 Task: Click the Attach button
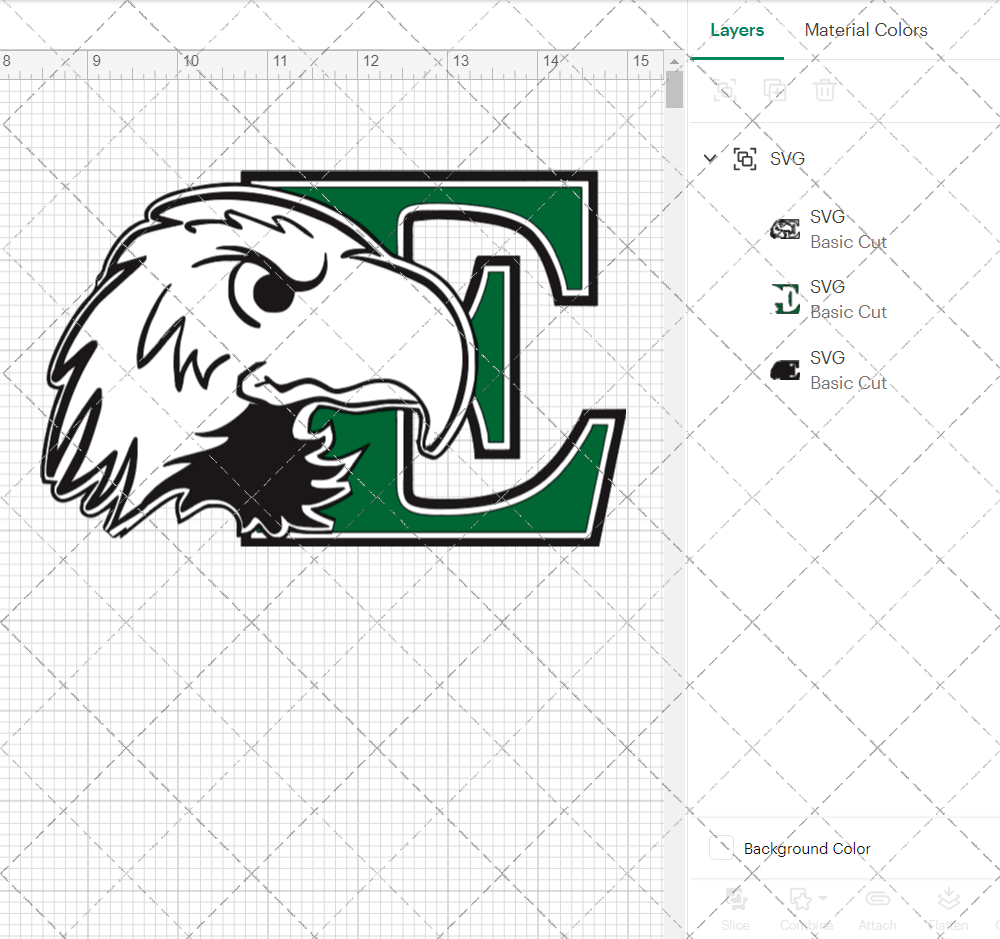tap(878, 909)
